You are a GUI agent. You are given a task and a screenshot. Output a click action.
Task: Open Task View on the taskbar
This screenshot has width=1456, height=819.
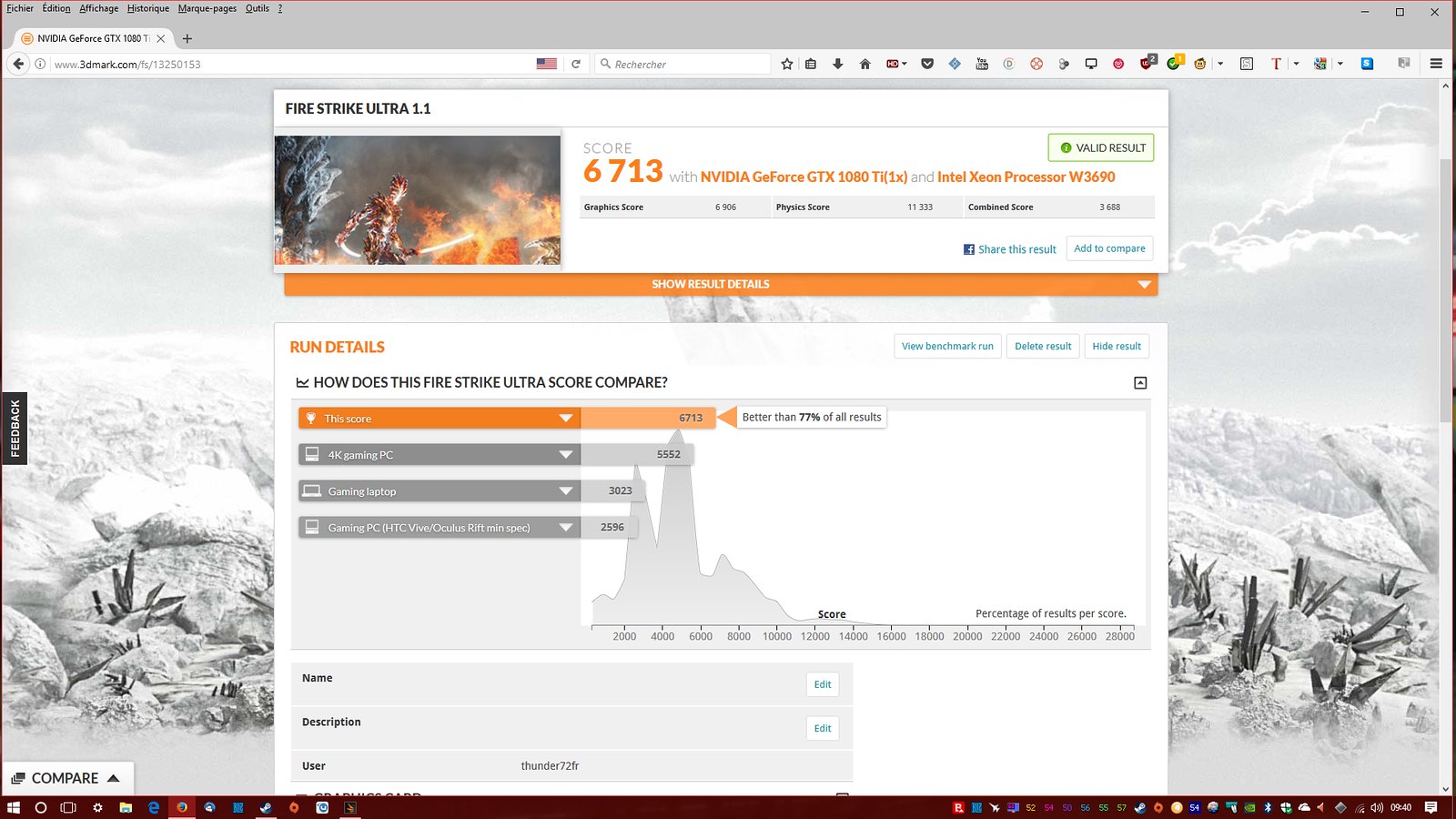click(x=68, y=807)
